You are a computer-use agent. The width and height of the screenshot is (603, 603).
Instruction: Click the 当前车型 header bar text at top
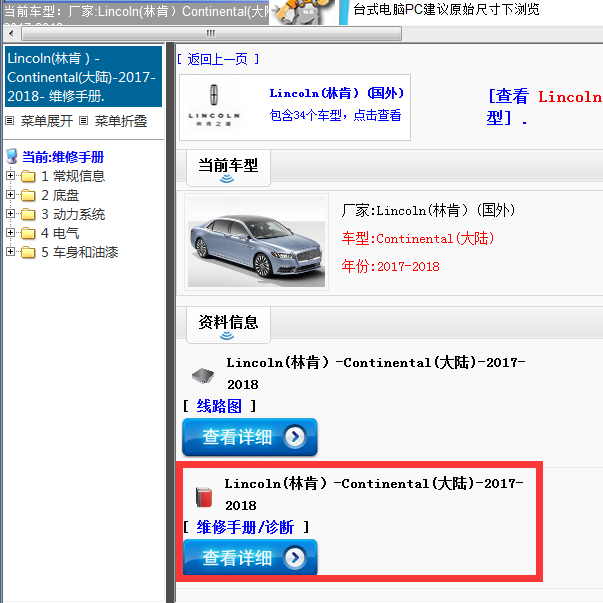click(135, 12)
